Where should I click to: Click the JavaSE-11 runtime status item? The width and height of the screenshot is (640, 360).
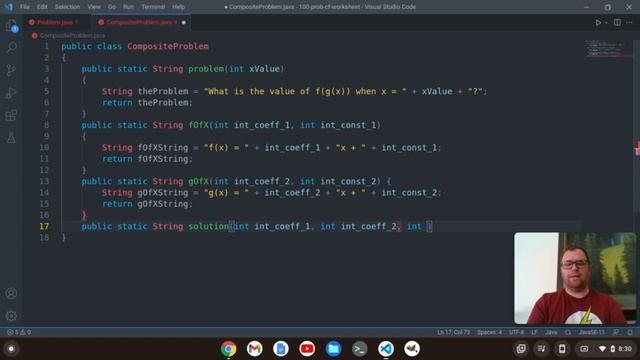591,332
